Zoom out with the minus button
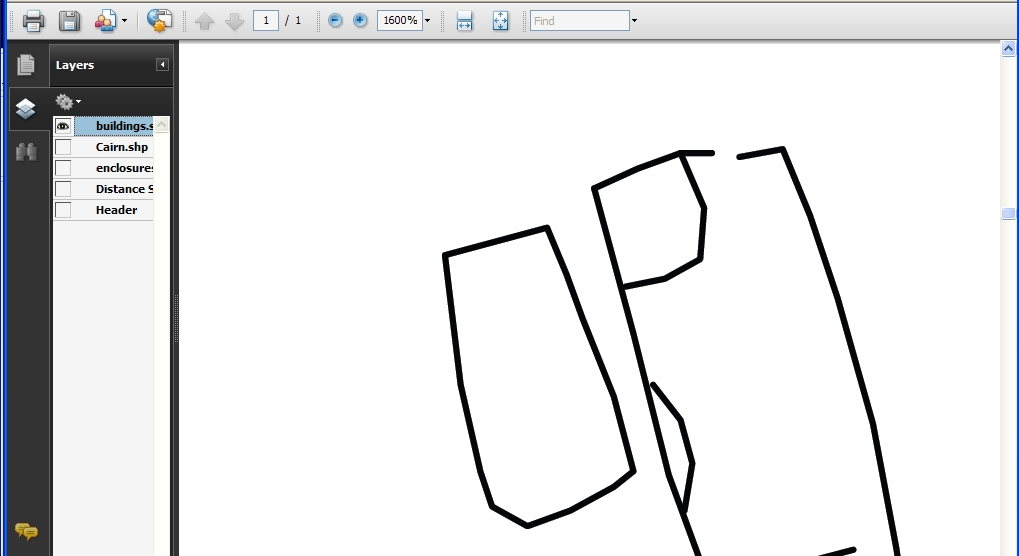 coord(335,20)
